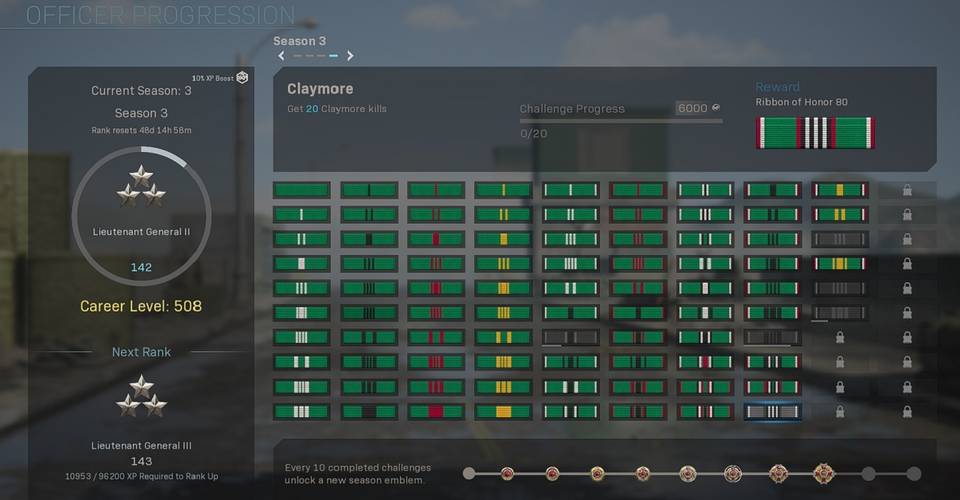Select the Lieutenant General II rank emblem
Viewport: 960px width, 500px height.
point(140,185)
